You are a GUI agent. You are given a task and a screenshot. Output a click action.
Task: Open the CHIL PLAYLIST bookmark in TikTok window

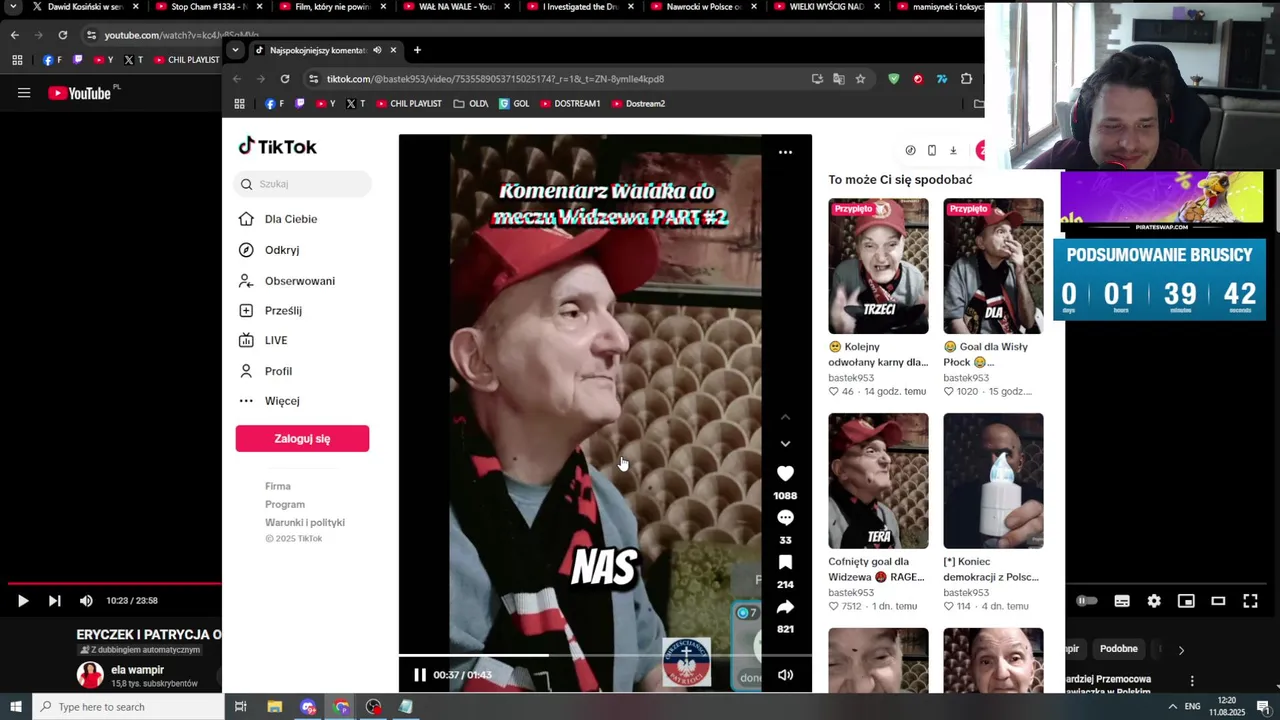(x=407, y=104)
